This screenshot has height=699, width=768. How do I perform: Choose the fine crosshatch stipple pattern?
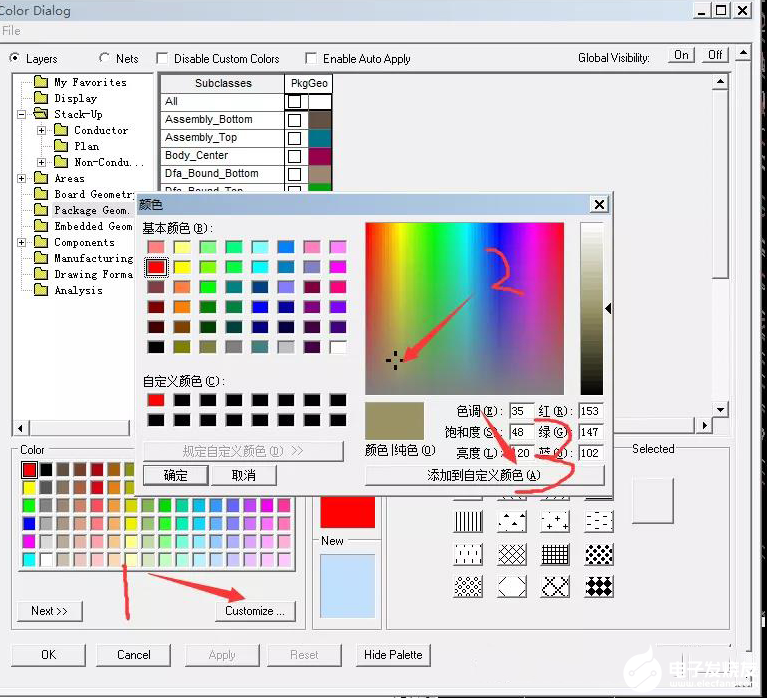tap(512, 554)
